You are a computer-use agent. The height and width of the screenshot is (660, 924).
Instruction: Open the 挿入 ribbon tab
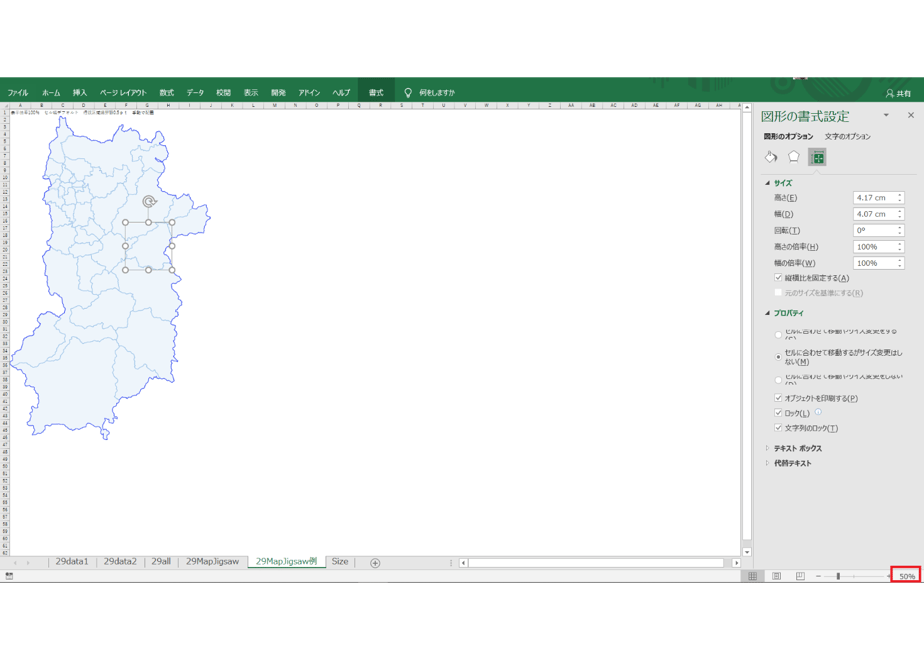80,93
